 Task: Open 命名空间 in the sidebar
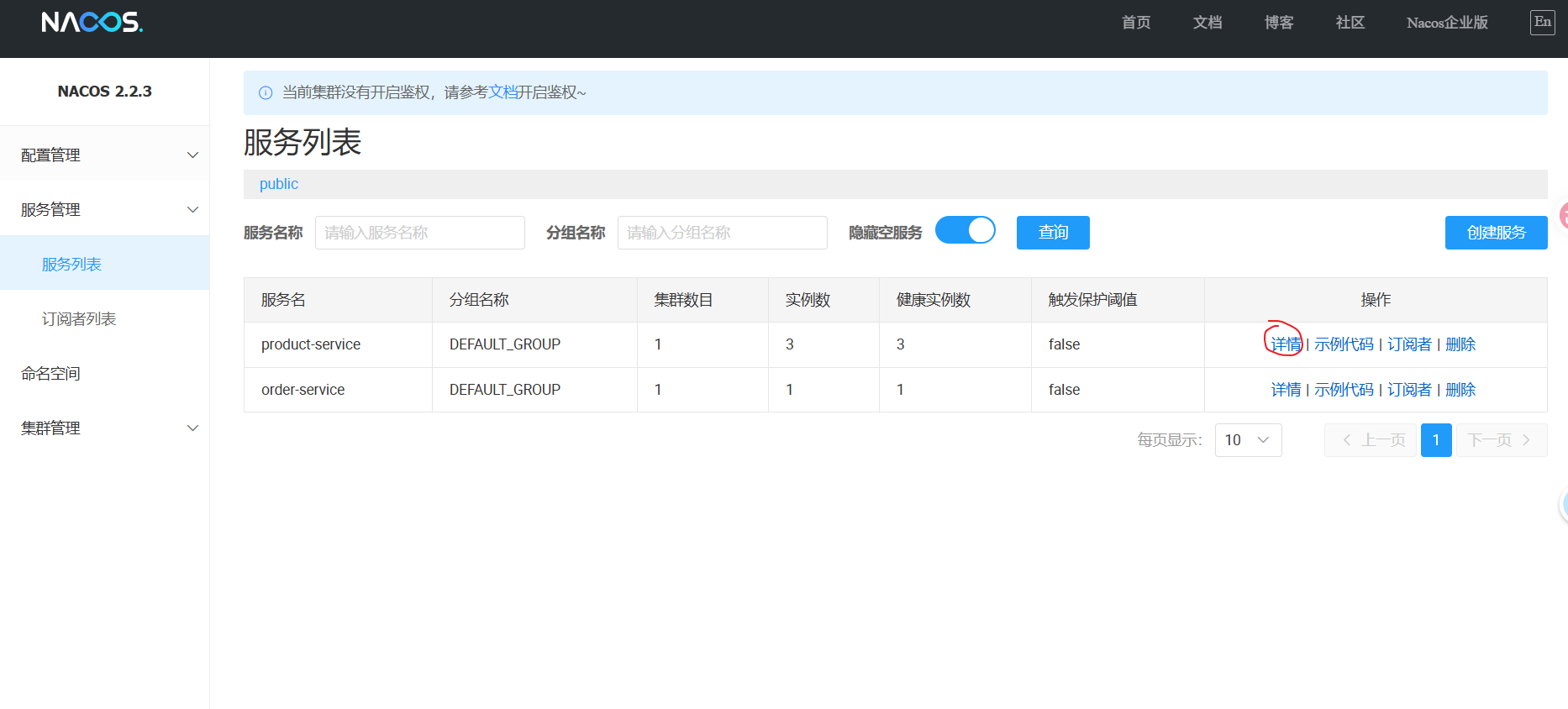104,373
